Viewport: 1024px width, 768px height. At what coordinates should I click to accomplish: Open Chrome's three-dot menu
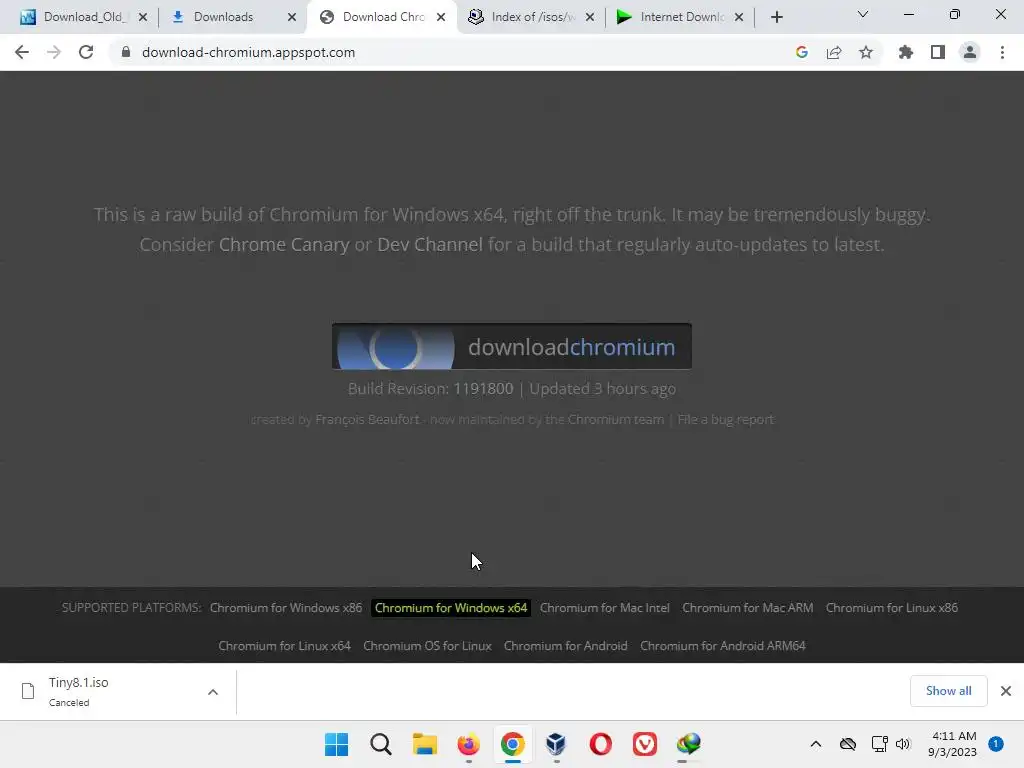(1002, 52)
